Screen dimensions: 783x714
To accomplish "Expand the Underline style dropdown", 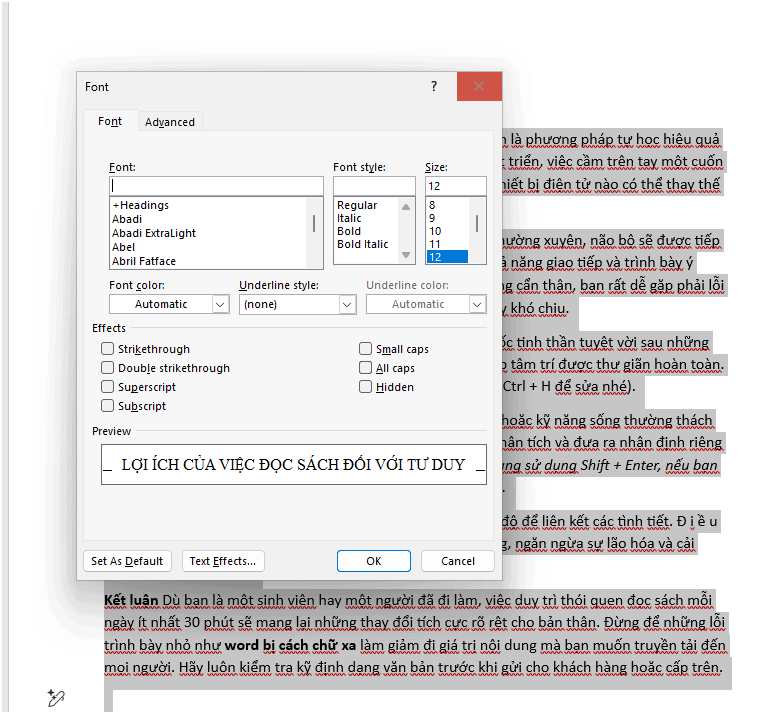I will click(x=347, y=304).
